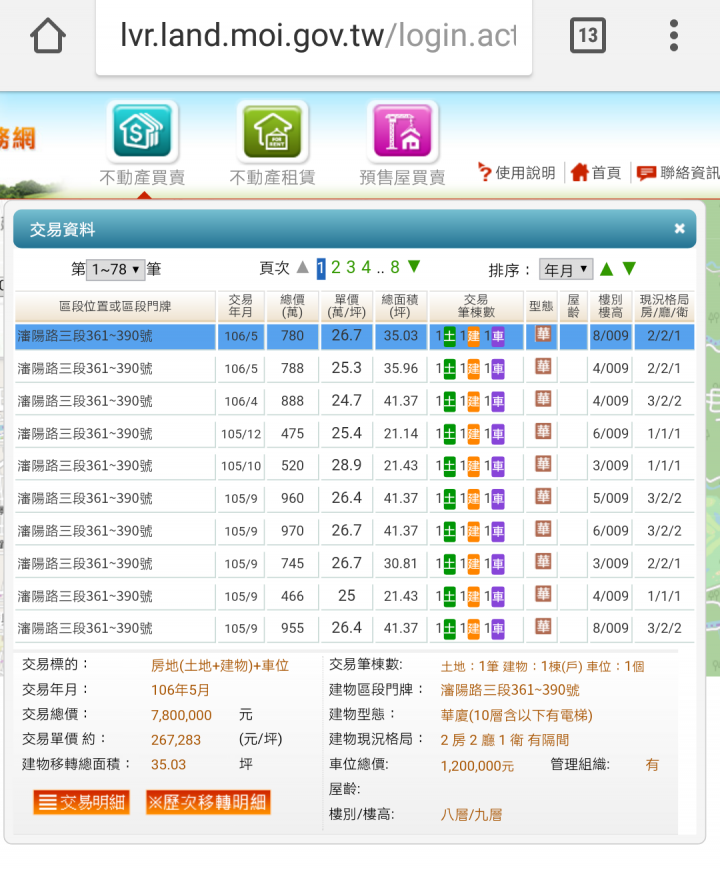Image resolution: width=720 pixels, height=870 pixels.
Task: Select the 105/12 row priced 475
Action: click(x=354, y=433)
